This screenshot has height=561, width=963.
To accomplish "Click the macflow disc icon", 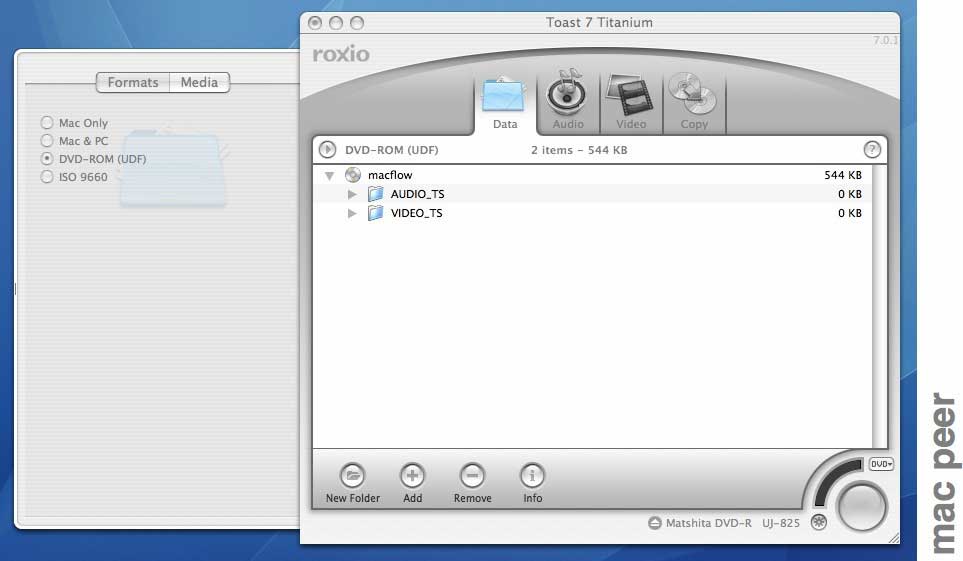I will (353, 175).
